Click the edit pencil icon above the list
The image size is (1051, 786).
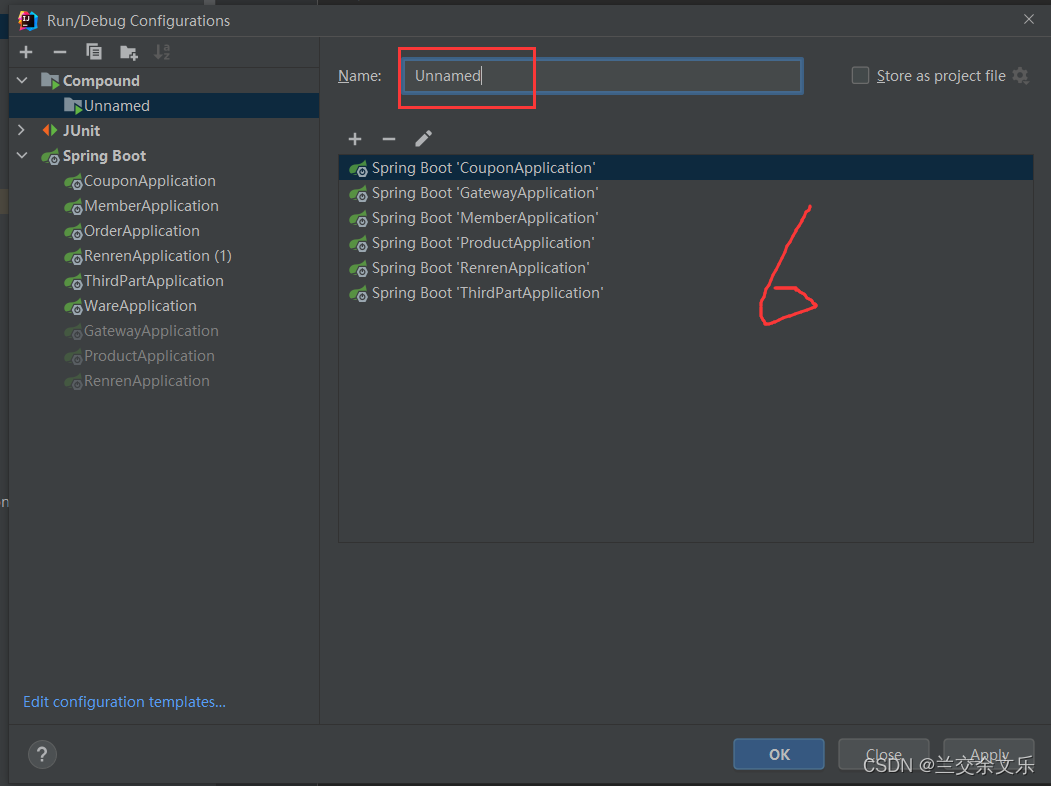coord(424,139)
